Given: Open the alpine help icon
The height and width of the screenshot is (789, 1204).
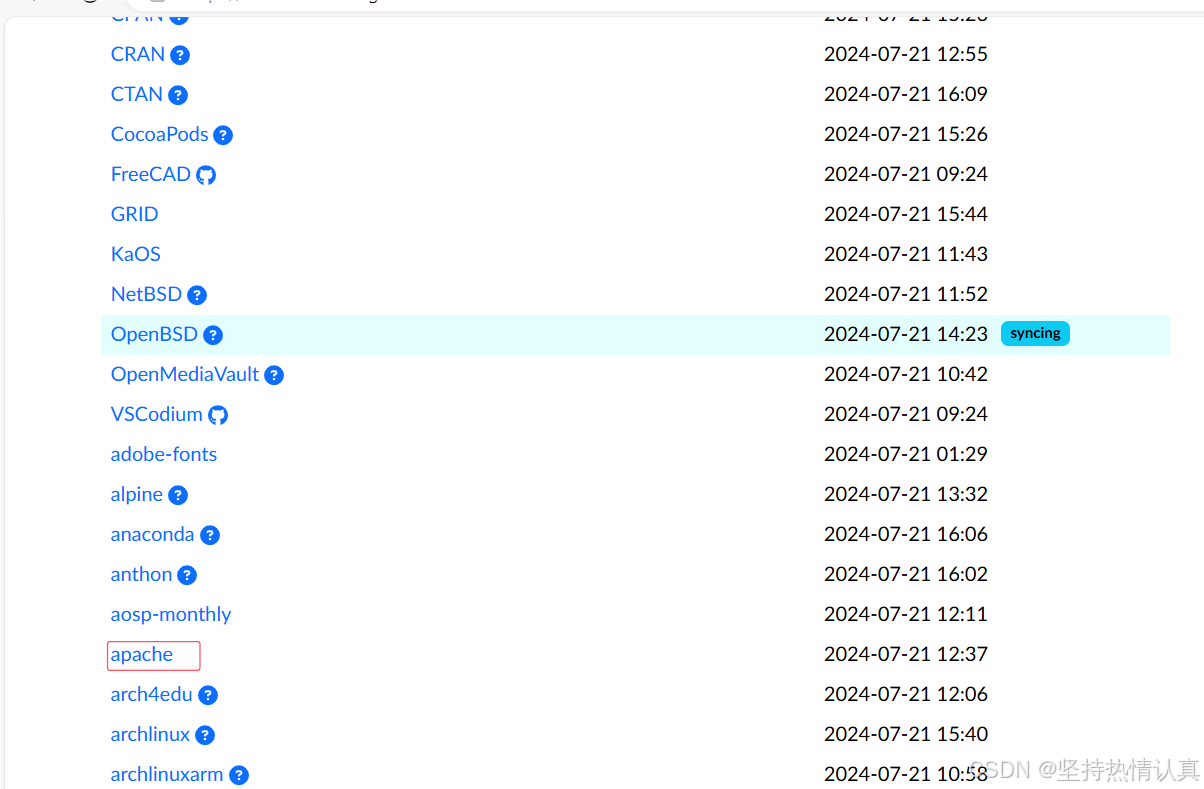Looking at the screenshot, I should coord(178,495).
